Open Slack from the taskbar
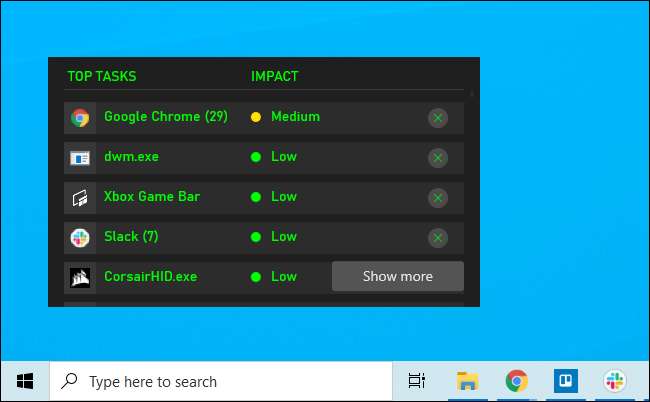This screenshot has height=402, width=650. (x=615, y=380)
